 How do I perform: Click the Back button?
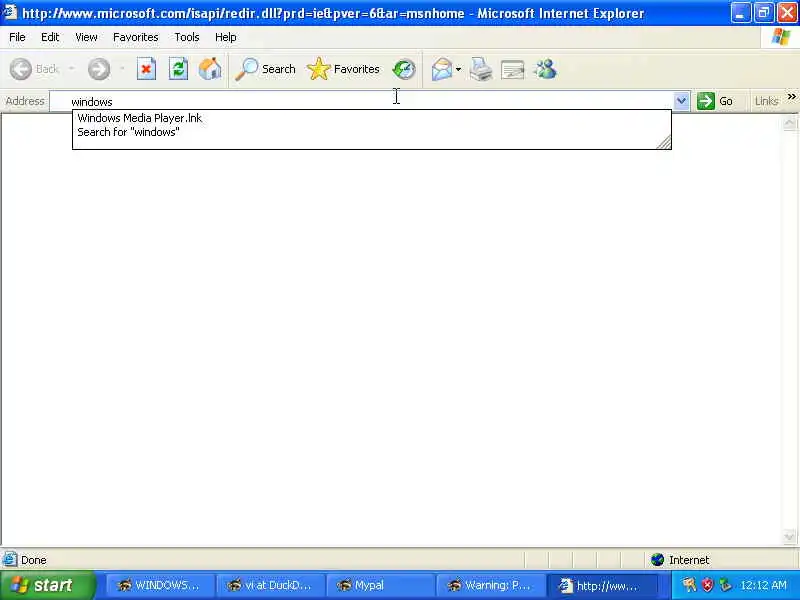click(35, 69)
